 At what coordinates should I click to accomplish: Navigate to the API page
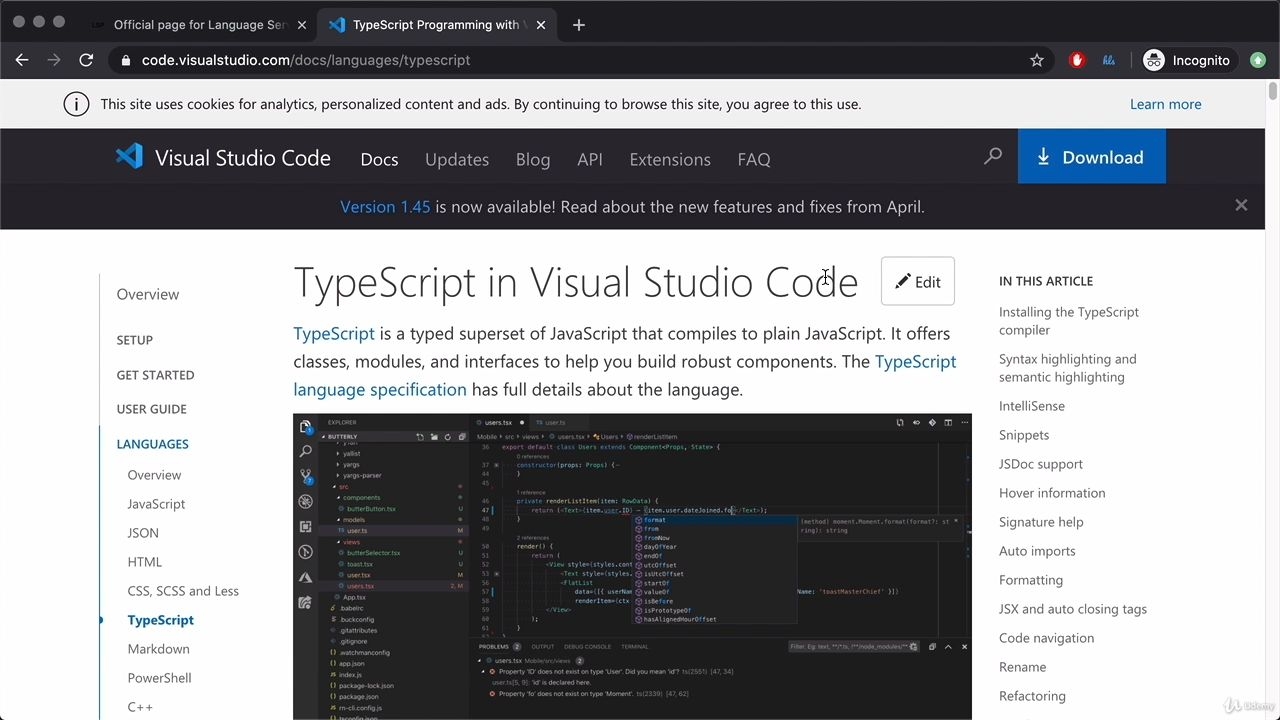[590, 159]
